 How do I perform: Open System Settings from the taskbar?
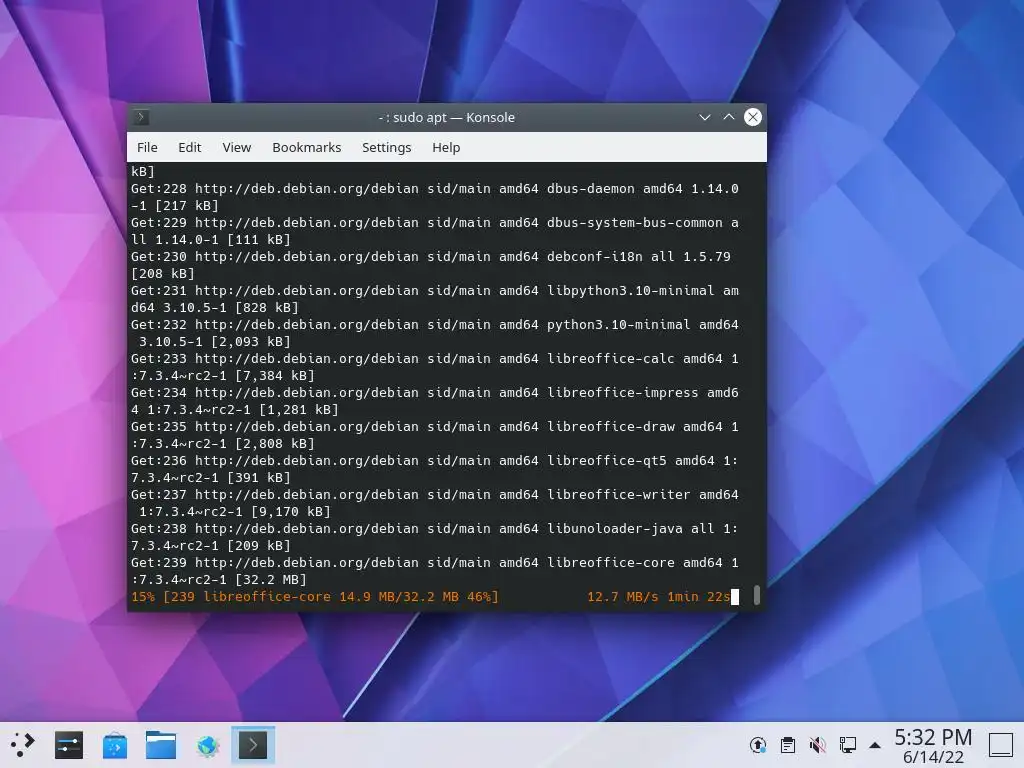[x=69, y=745]
